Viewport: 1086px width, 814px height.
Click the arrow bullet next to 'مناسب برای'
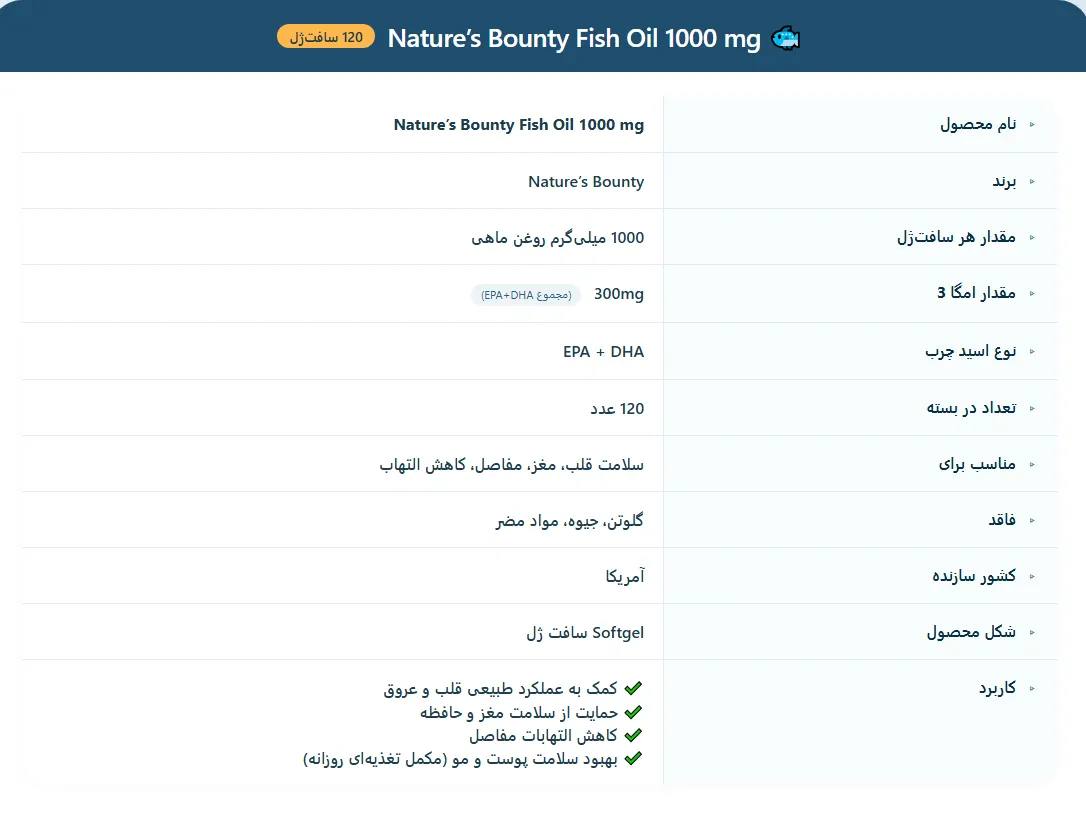tap(1032, 465)
